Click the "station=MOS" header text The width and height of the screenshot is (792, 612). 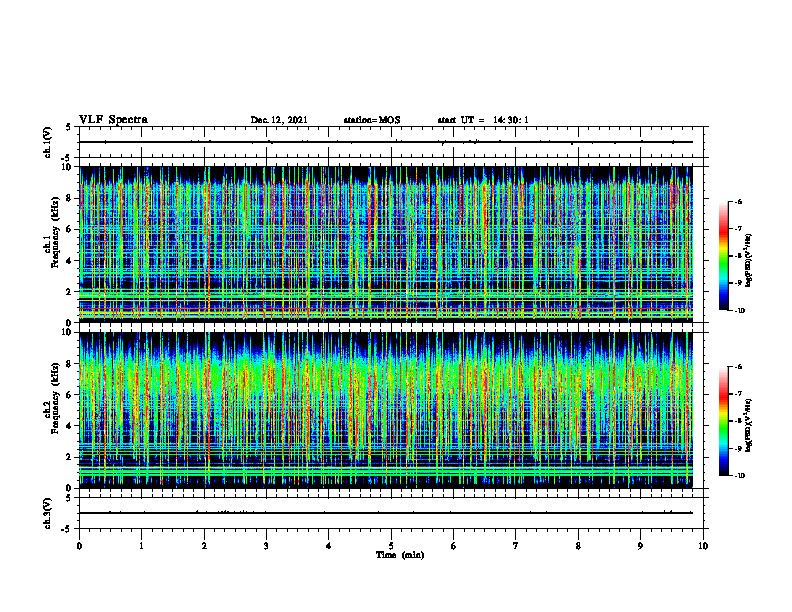[372, 120]
